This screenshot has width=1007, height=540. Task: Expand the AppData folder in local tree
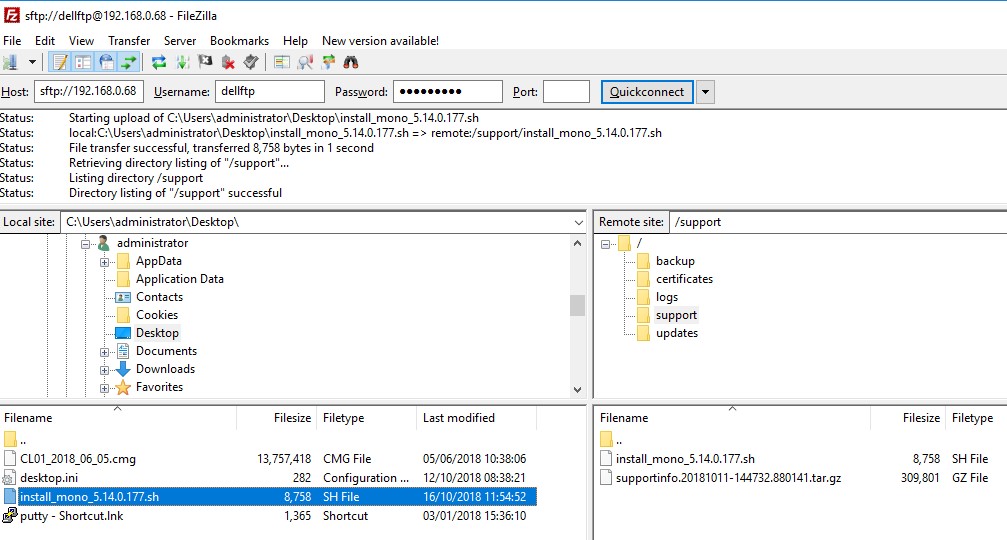click(x=105, y=261)
